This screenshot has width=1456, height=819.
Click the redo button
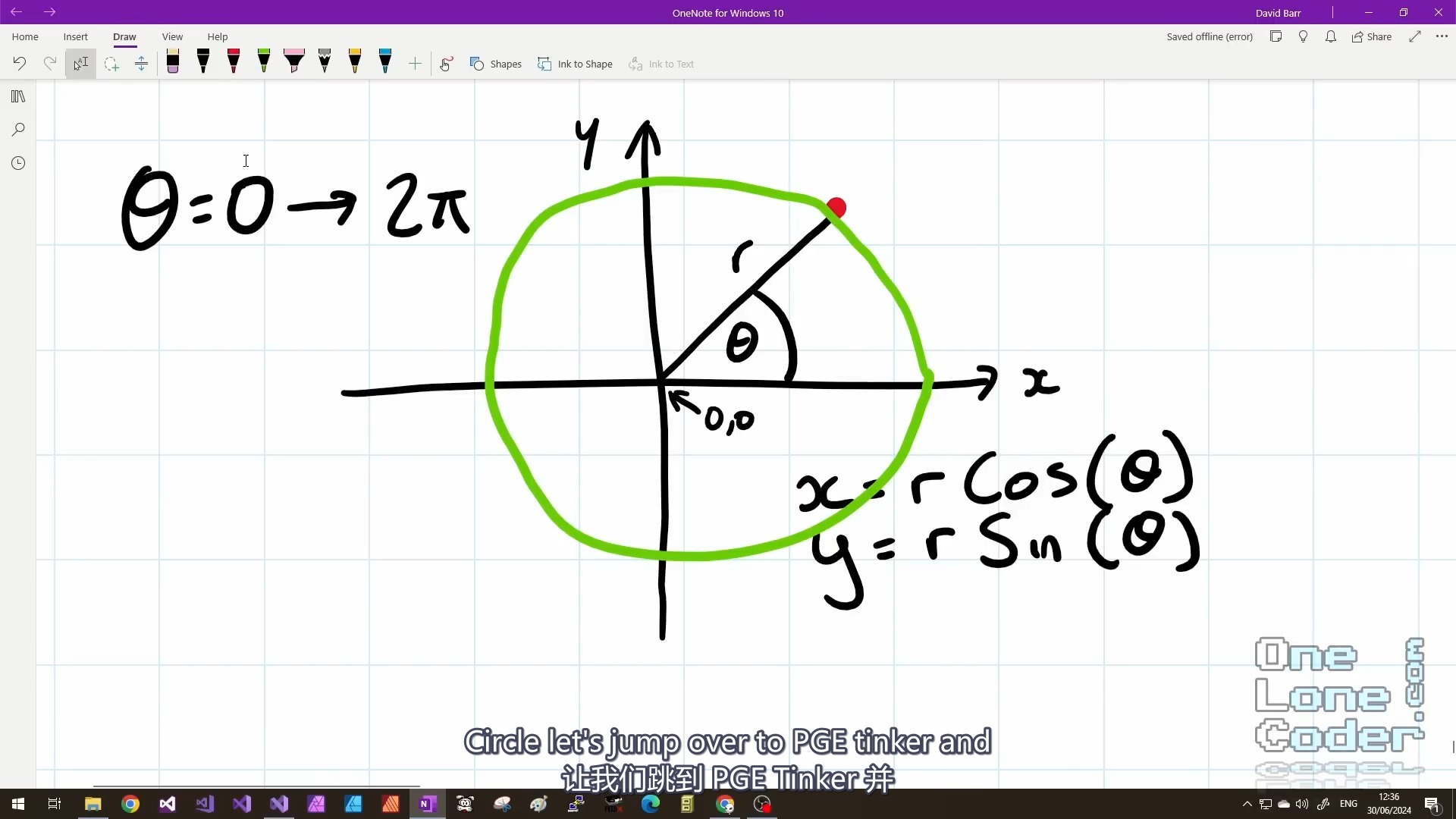(49, 64)
